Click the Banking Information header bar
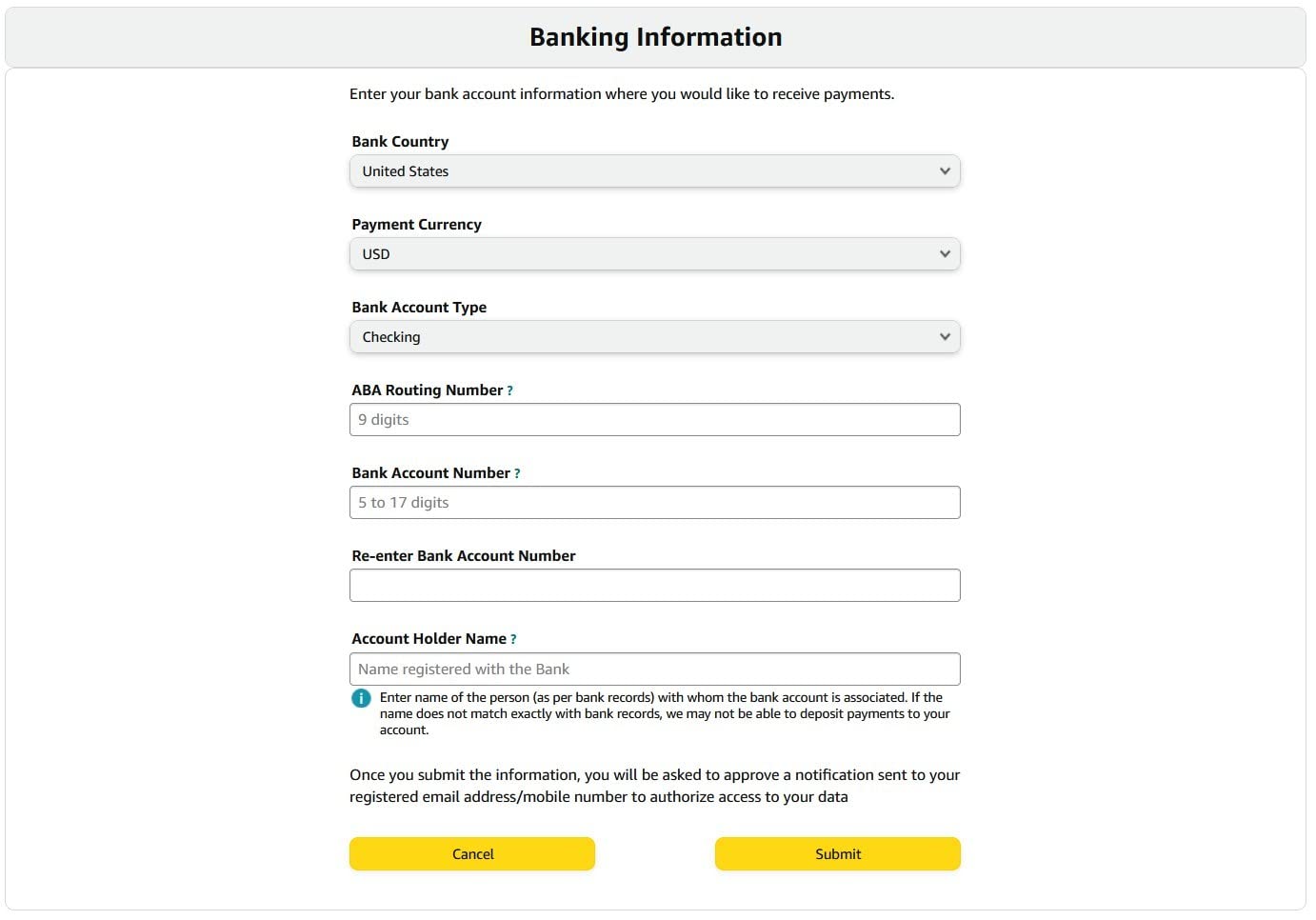Image resolution: width=1316 pixels, height=920 pixels. (655, 37)
